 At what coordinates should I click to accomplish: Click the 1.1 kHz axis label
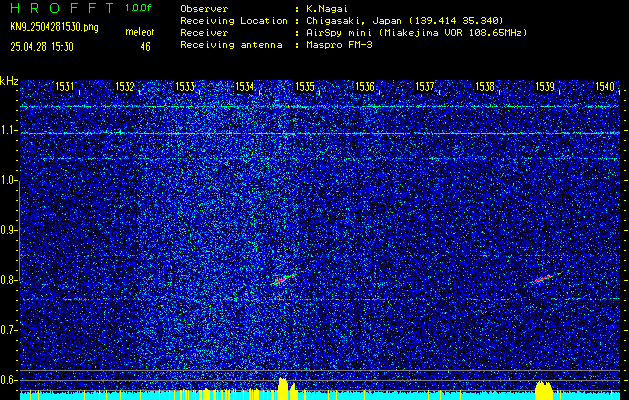point(8,130)
